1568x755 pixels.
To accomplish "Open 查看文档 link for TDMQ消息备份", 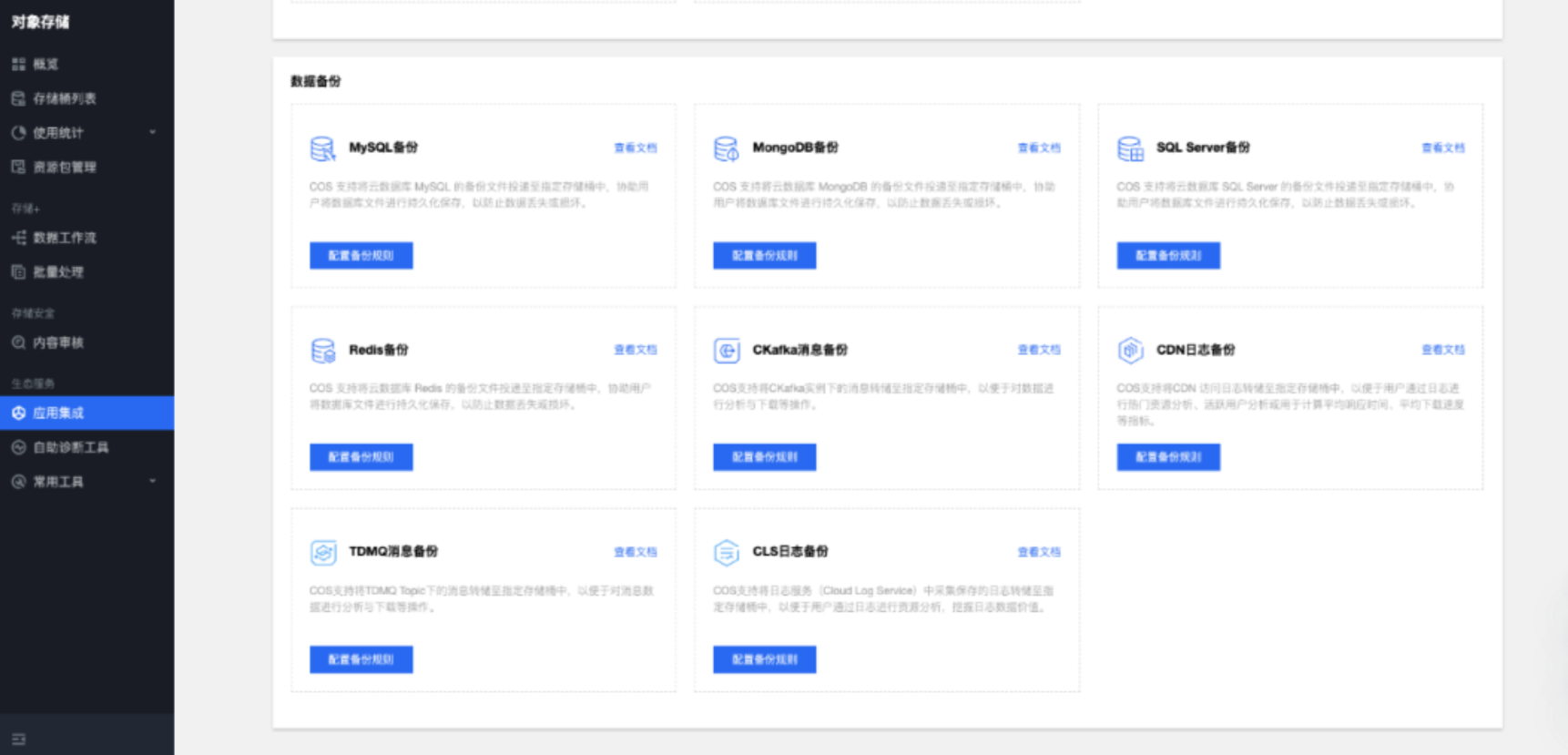I will coord(636,552).
